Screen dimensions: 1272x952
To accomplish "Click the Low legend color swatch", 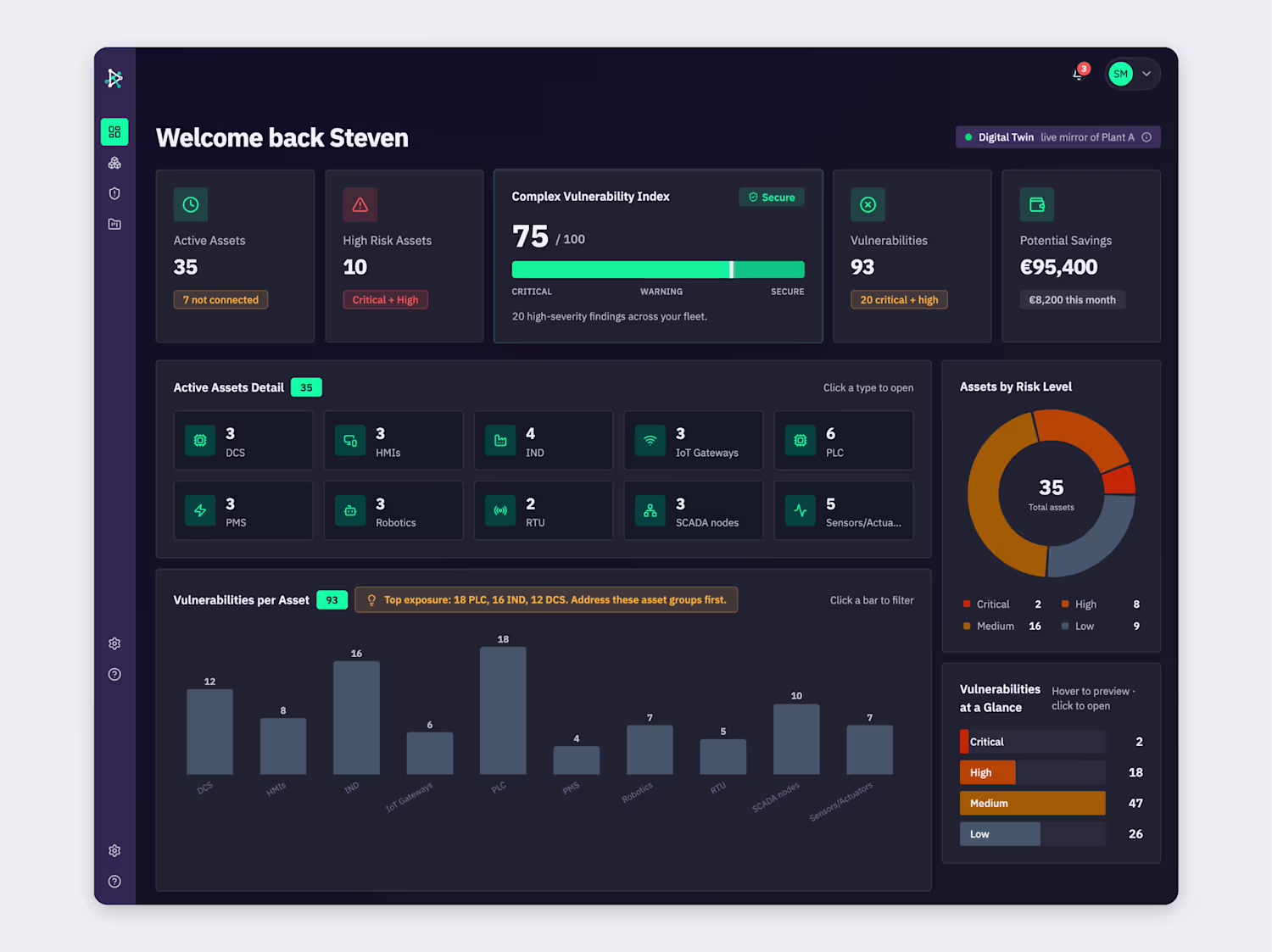I will pyautogui.click(x=1065, y=626).
